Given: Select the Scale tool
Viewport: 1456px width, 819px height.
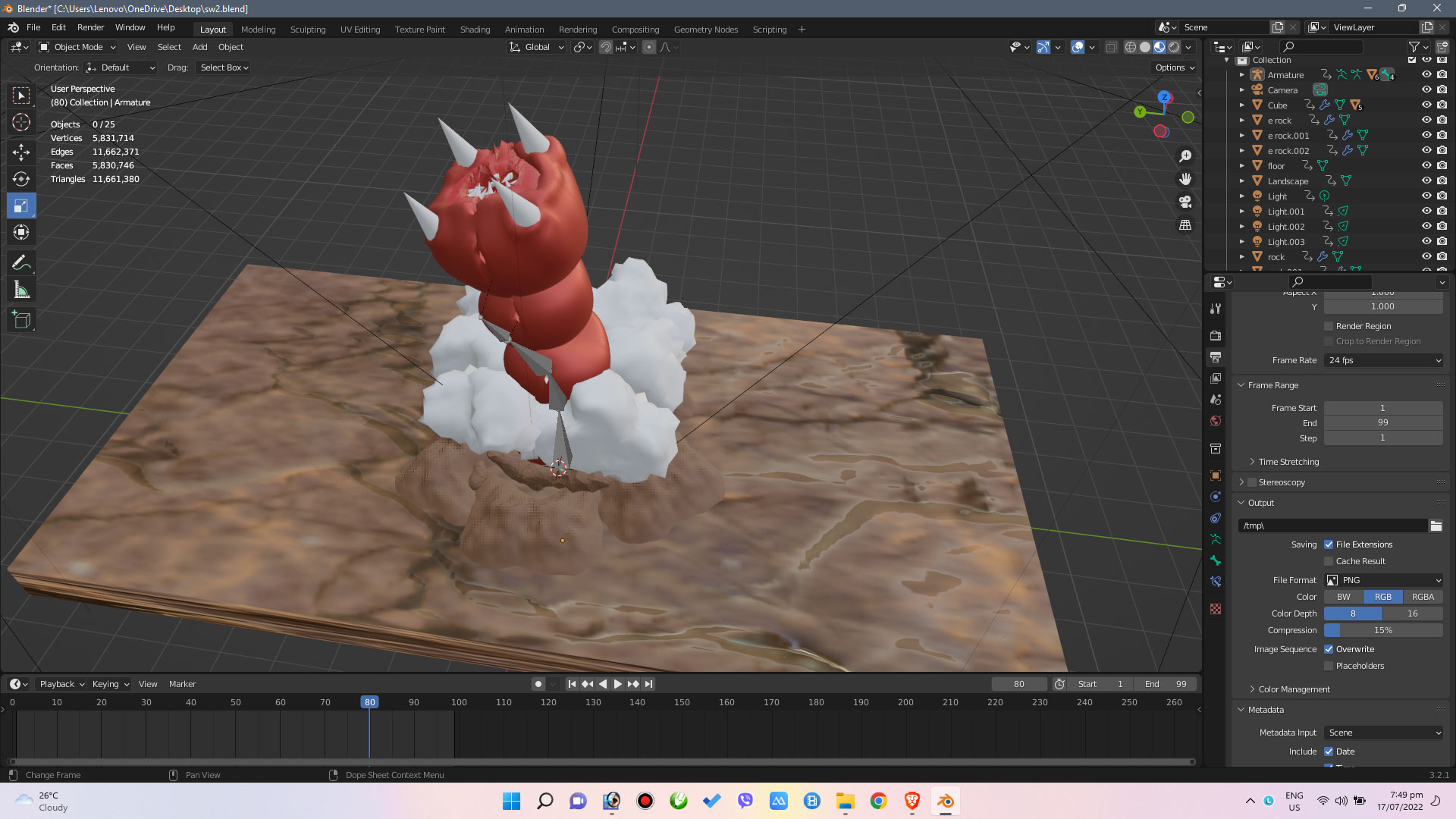Looking at the screenshot, I should click(x=21, y=206).
